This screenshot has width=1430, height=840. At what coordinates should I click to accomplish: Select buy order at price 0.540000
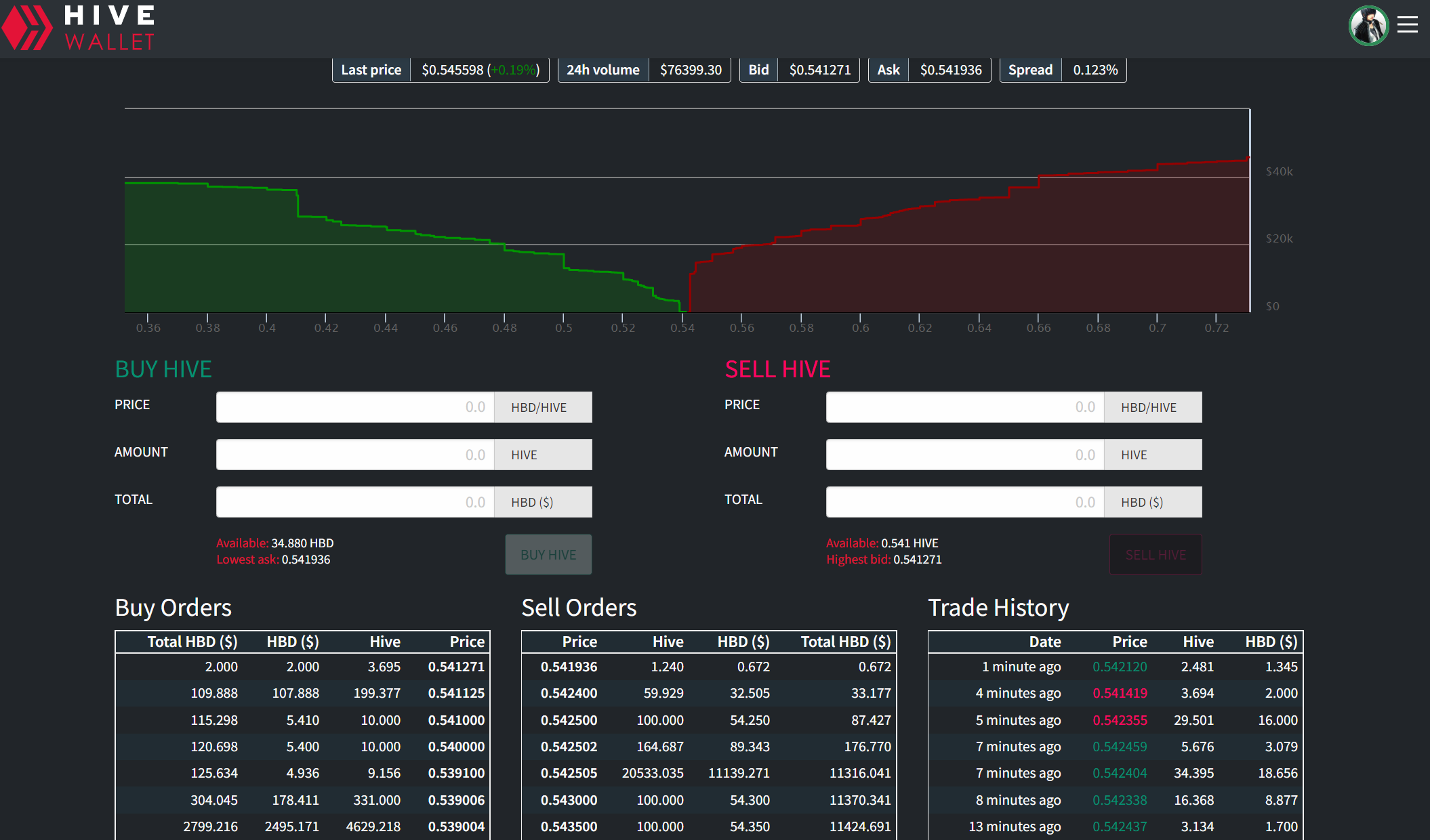[302, 747]
